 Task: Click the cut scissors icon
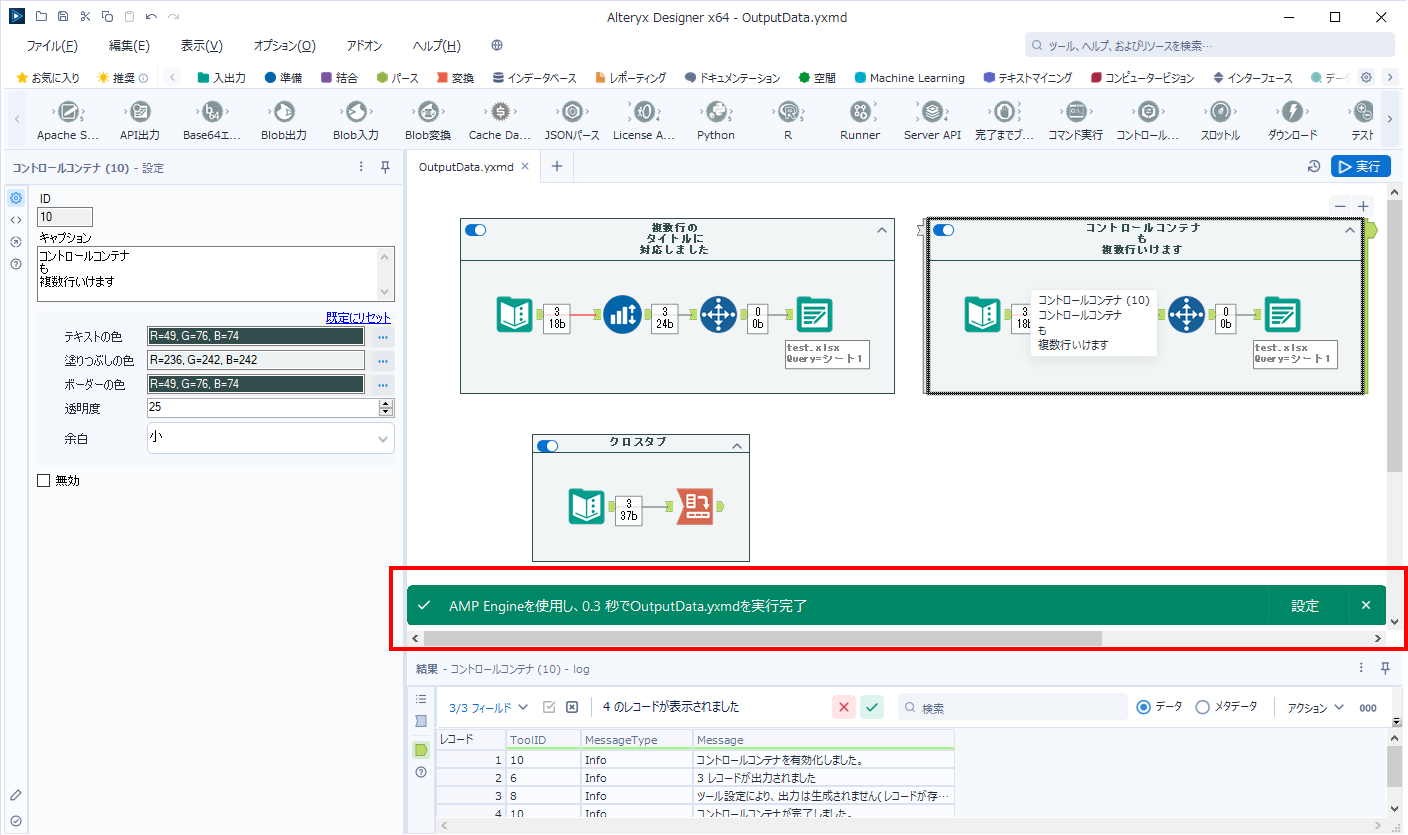pyautogui.click(x=84, y=17)
